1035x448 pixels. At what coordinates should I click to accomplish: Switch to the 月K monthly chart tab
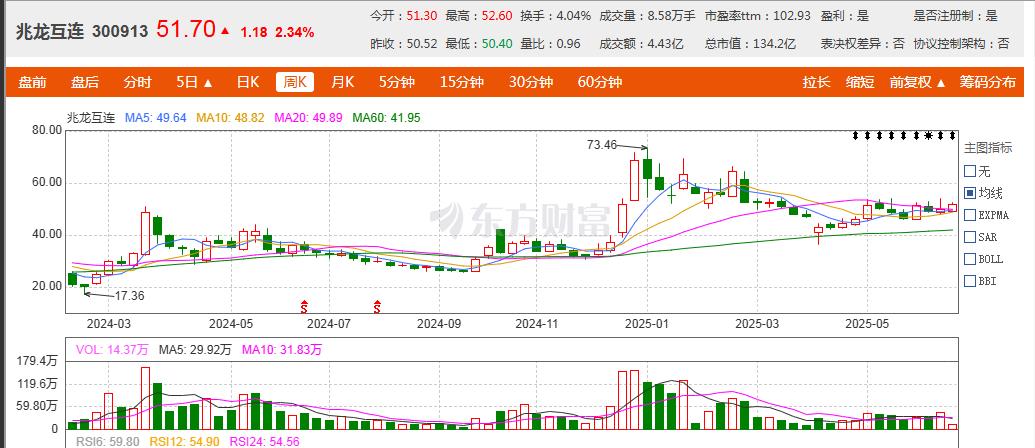click(343, 82)
